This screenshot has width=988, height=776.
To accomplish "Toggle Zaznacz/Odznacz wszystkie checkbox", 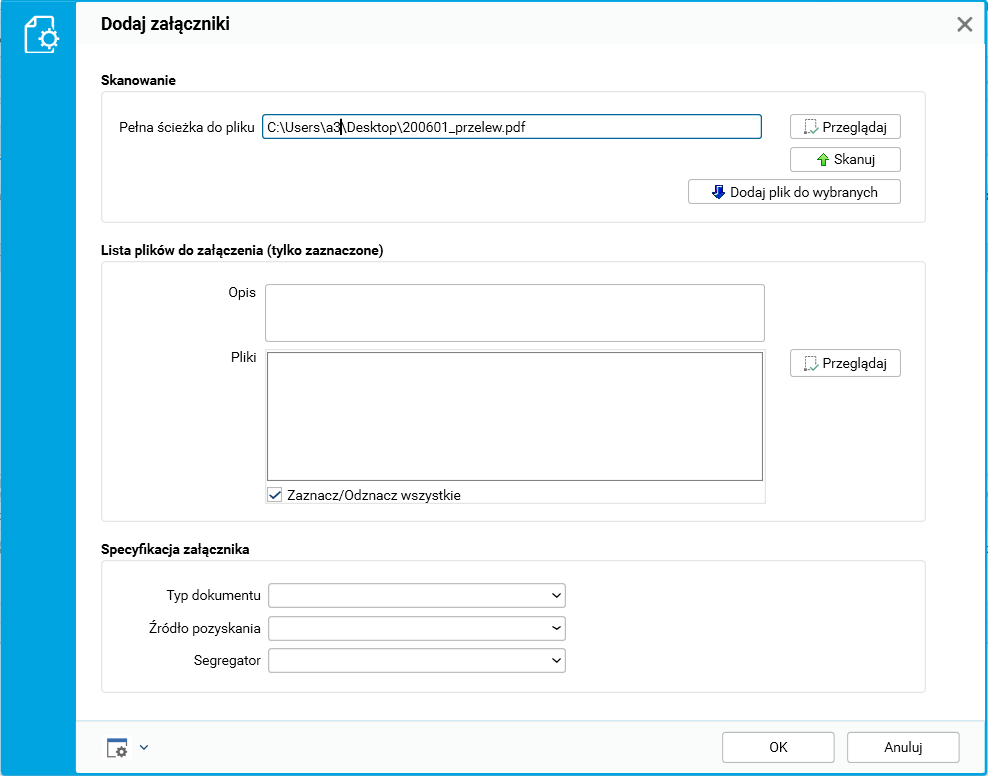I will coord(275,494).
